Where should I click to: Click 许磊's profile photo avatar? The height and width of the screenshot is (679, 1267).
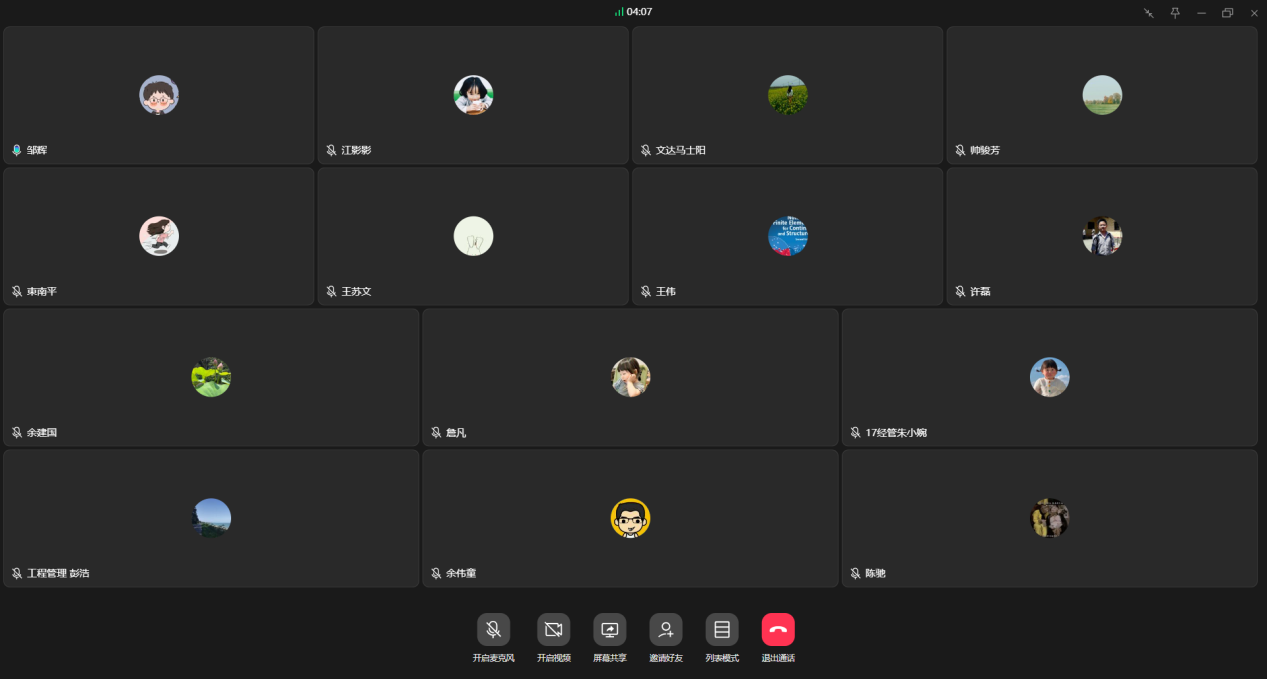[1101, 236]
